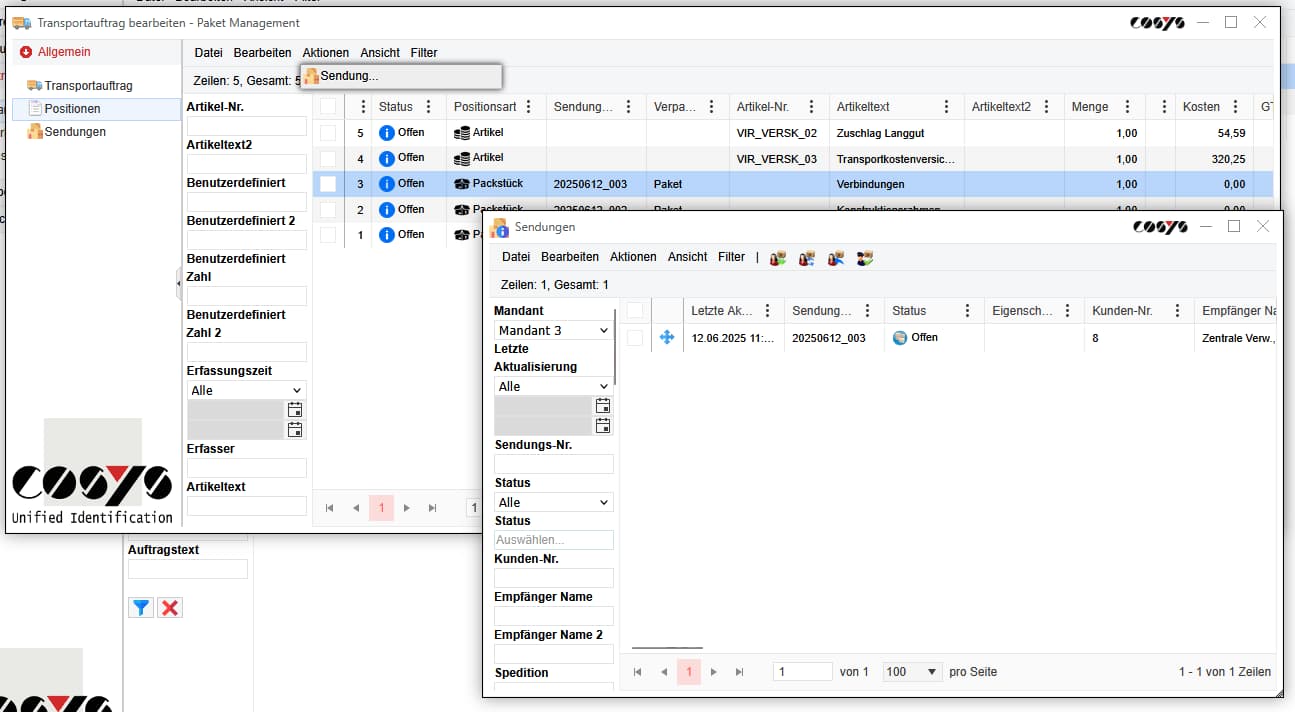Open the Alle dropdown under Letzte Aktualisierung
Viewport: 1295px width, 712px height.
[x=553, y=386]
